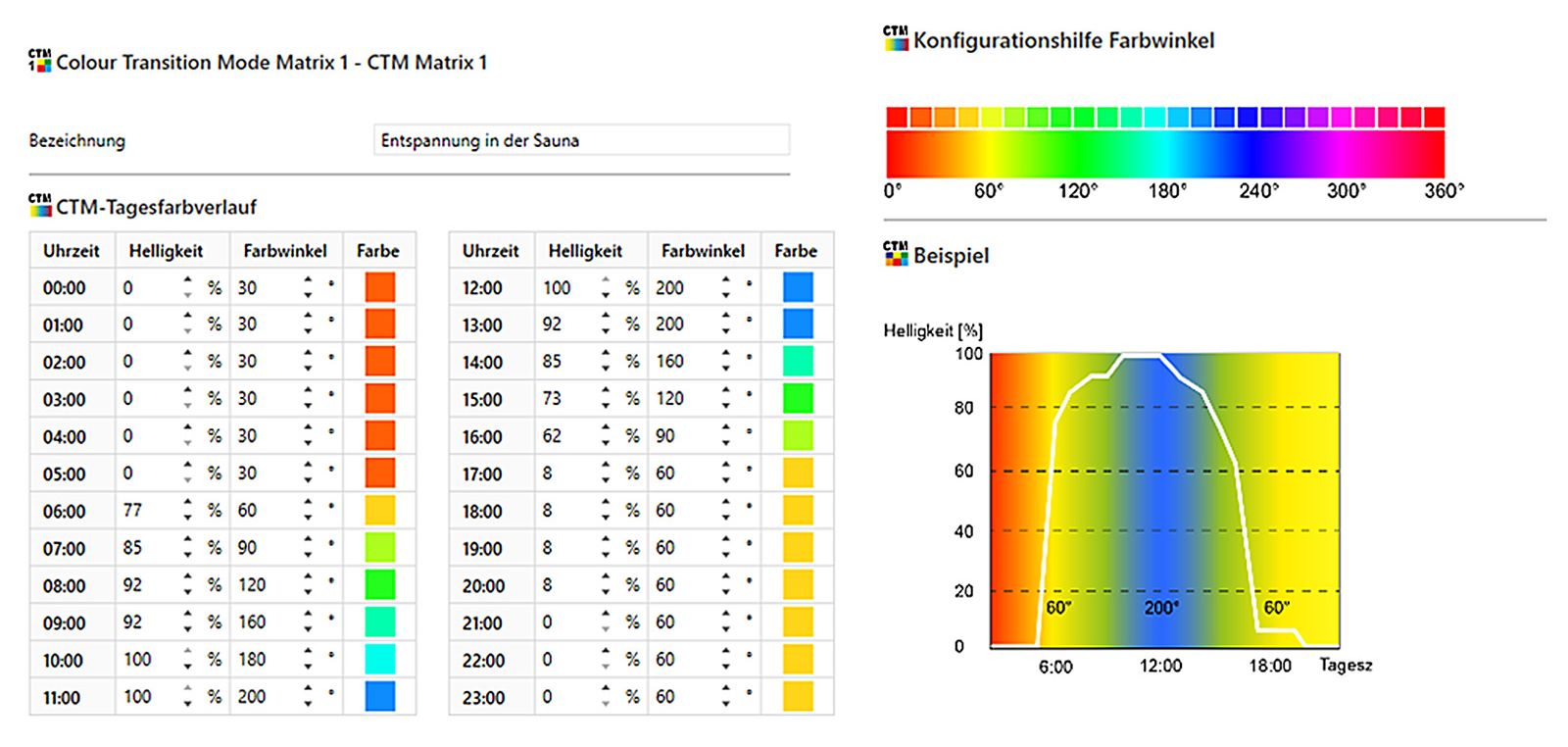Click the Farbwinkel column header in right table
1568x747 pixels.
click(703, 251)
